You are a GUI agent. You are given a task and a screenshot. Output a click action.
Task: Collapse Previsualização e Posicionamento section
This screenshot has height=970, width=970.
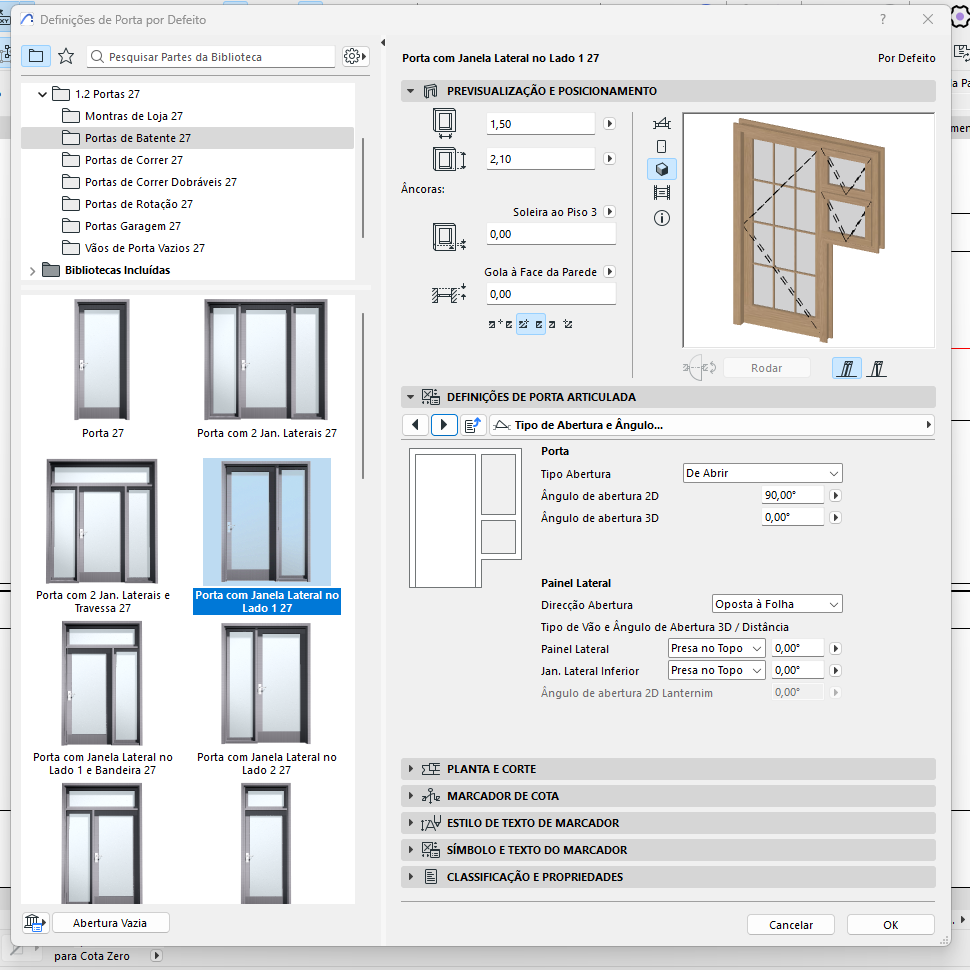pos(410,91)
